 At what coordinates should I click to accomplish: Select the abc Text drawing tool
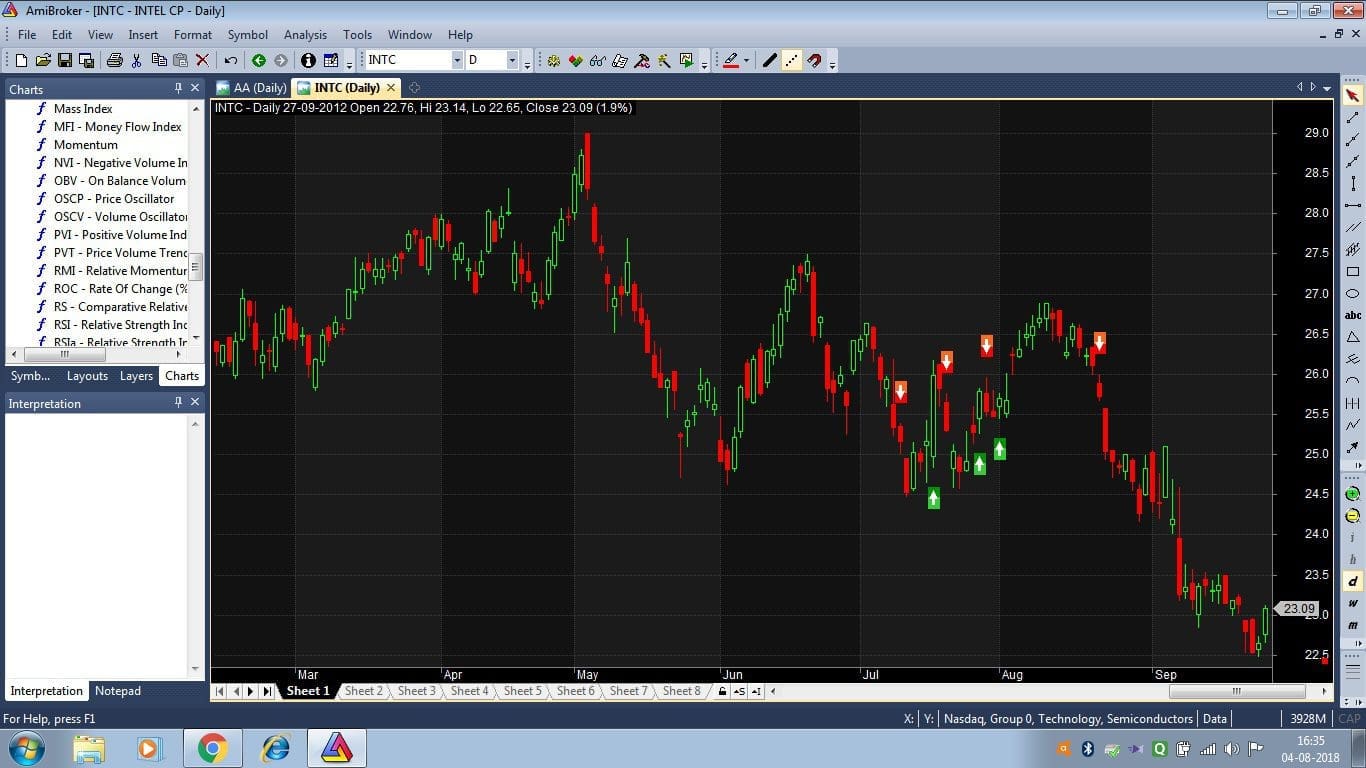[1352, 315]
